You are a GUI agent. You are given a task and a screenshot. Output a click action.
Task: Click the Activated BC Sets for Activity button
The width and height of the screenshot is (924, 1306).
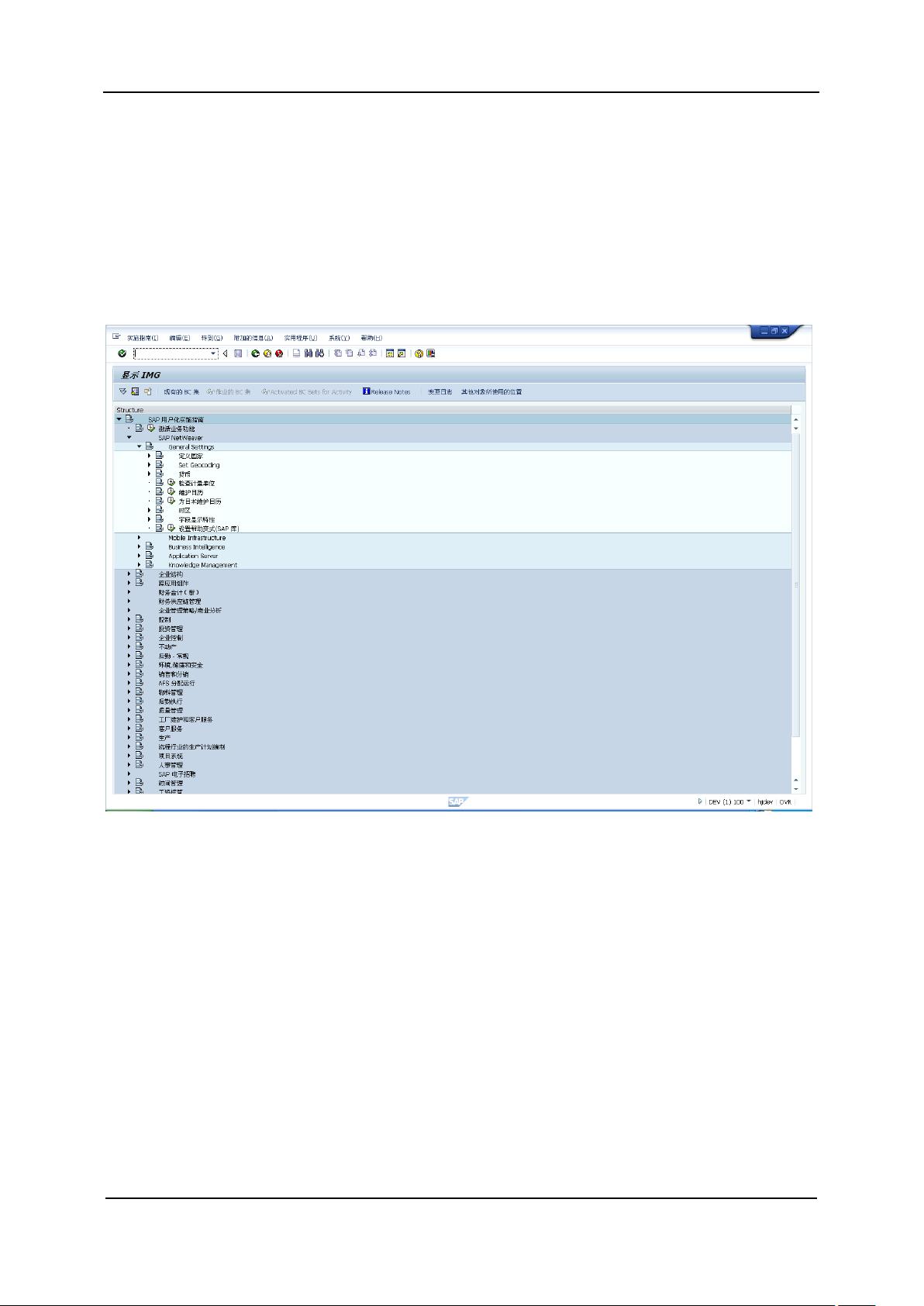pyautogui.click(x=307, y=391)
